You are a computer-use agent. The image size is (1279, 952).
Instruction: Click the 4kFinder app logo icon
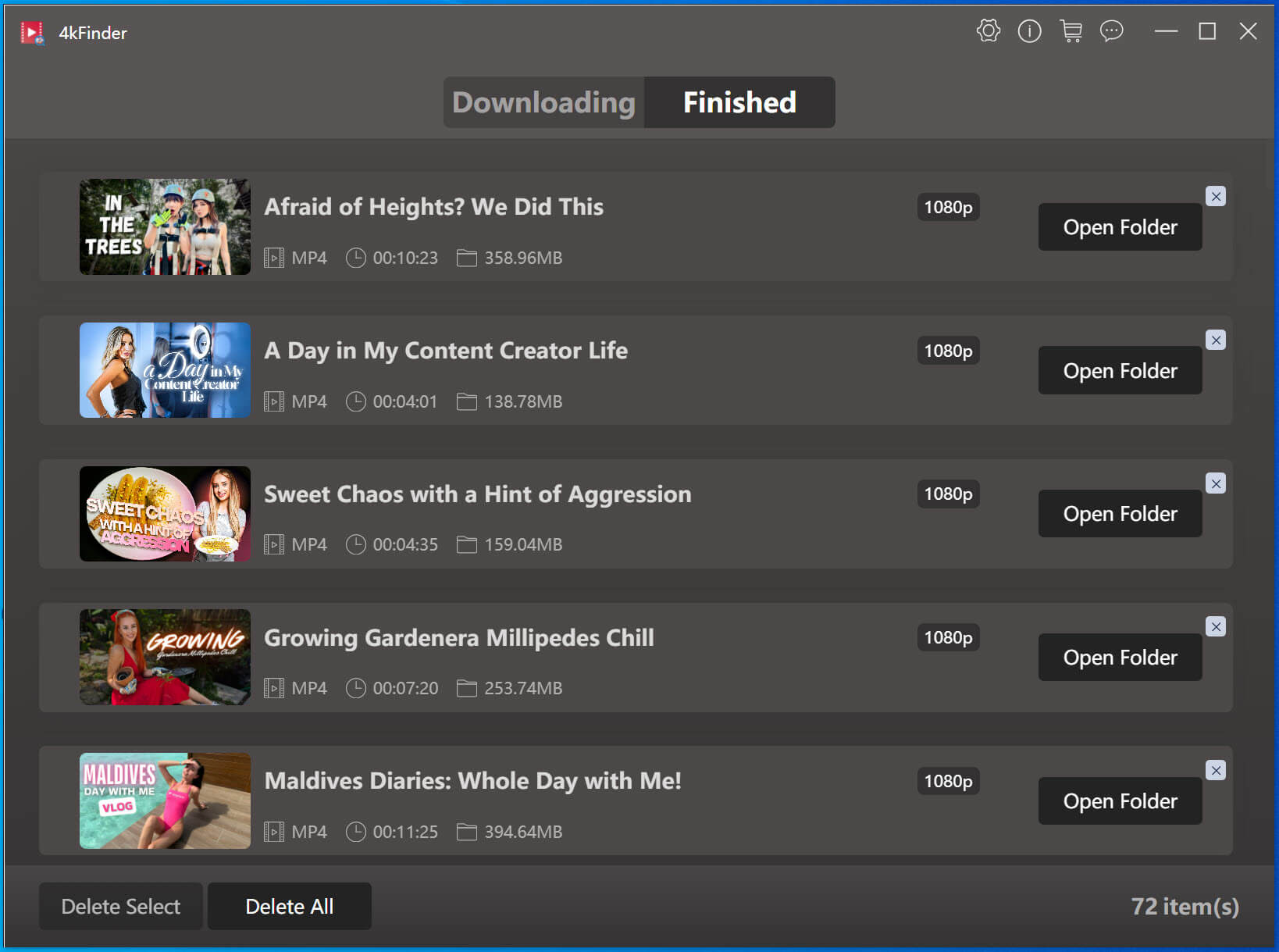(x=32, y=33)
